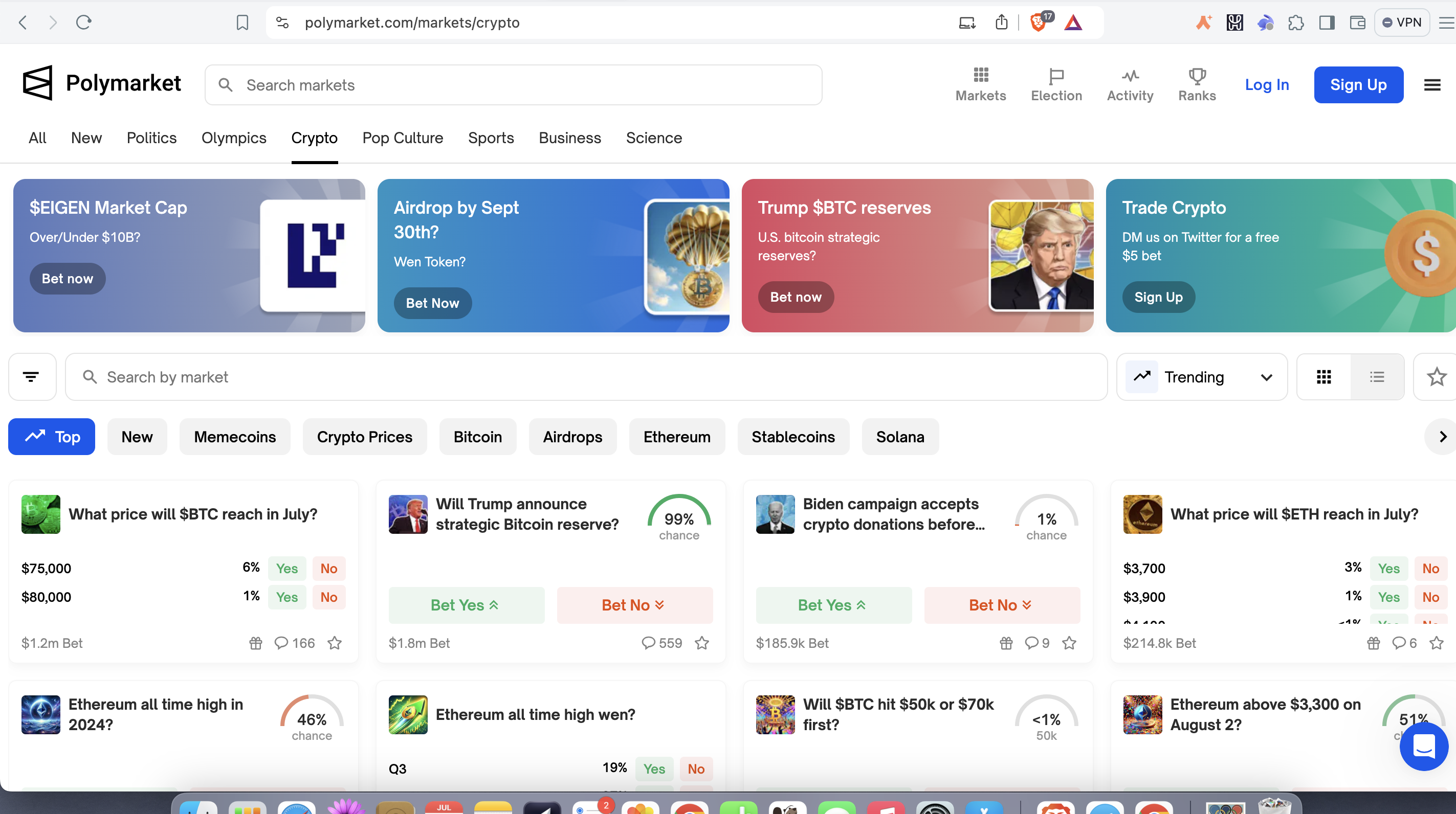
Task: Bet No on Biden crypto donations
Action: coord(1002,605)
